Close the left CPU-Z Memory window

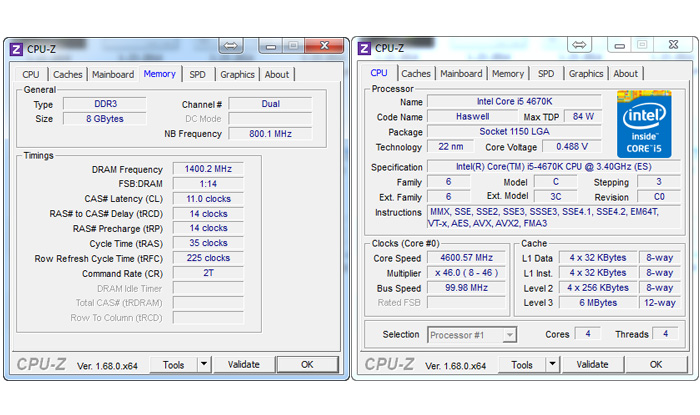[x=325, y=46]
